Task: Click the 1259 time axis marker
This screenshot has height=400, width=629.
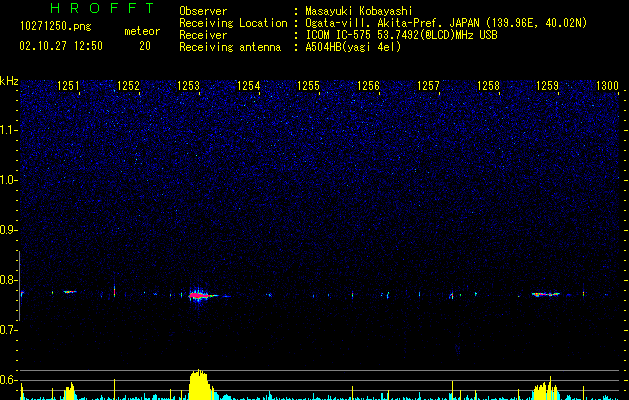Action: (548, 86)
